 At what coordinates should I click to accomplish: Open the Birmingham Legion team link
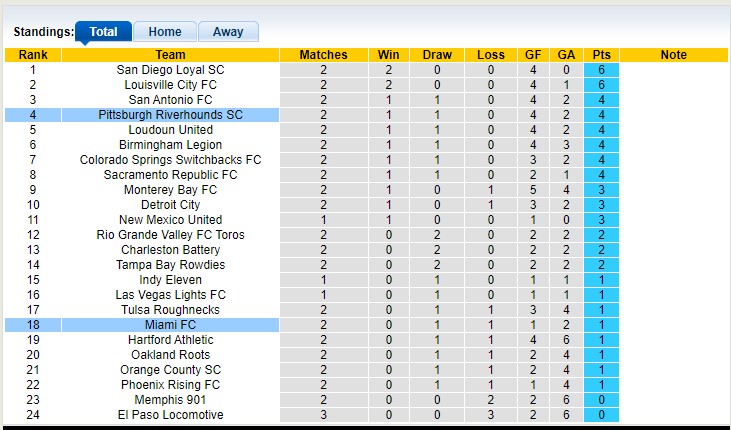click(x=170, y=145)
